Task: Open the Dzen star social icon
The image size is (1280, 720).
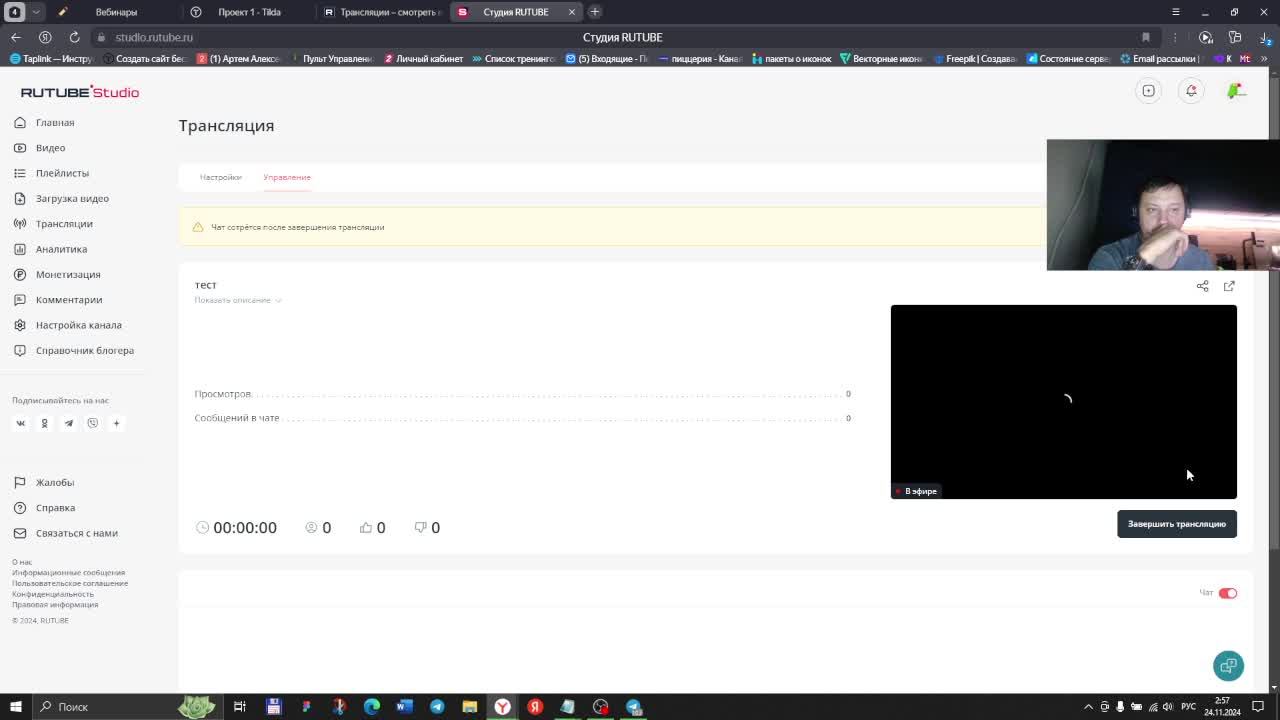Action: tap(116, 423)
